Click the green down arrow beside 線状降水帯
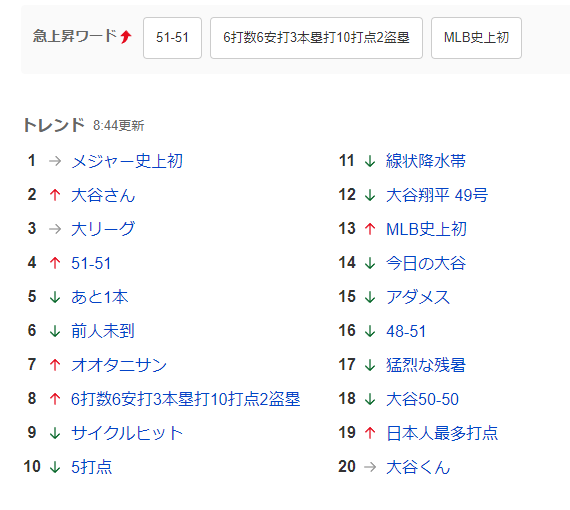 tap(370, 161)
